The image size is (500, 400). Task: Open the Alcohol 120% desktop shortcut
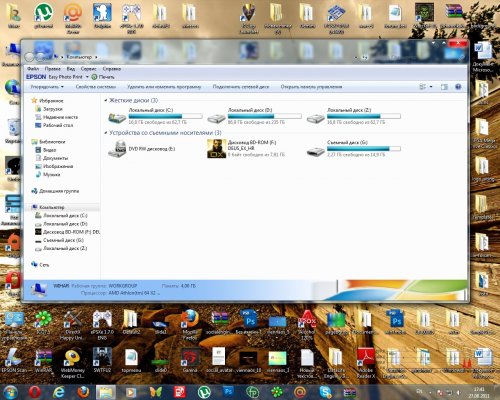click(307, 324)
